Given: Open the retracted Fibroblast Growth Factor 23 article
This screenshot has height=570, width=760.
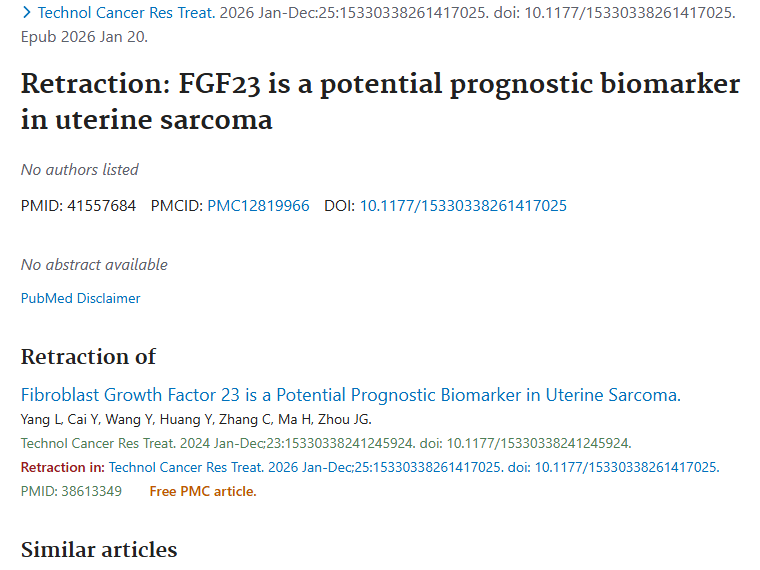Looking at the screenshot, I should (x=350, y=395).
